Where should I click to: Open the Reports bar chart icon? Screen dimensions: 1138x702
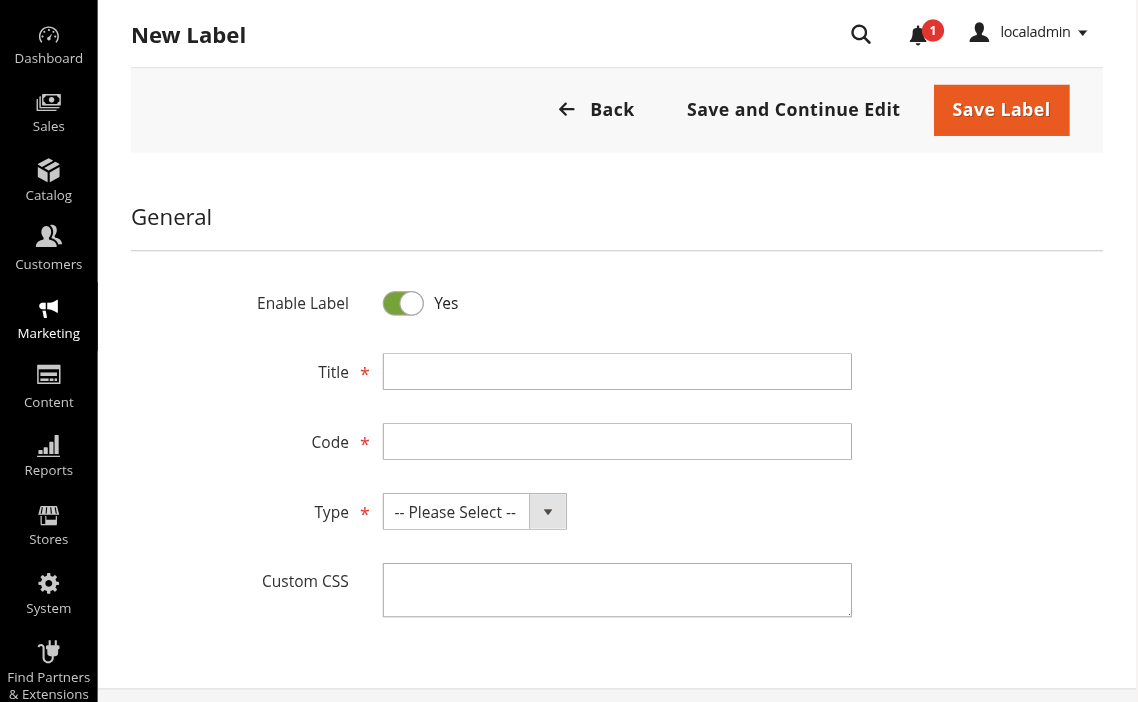[x=48, y=446]
